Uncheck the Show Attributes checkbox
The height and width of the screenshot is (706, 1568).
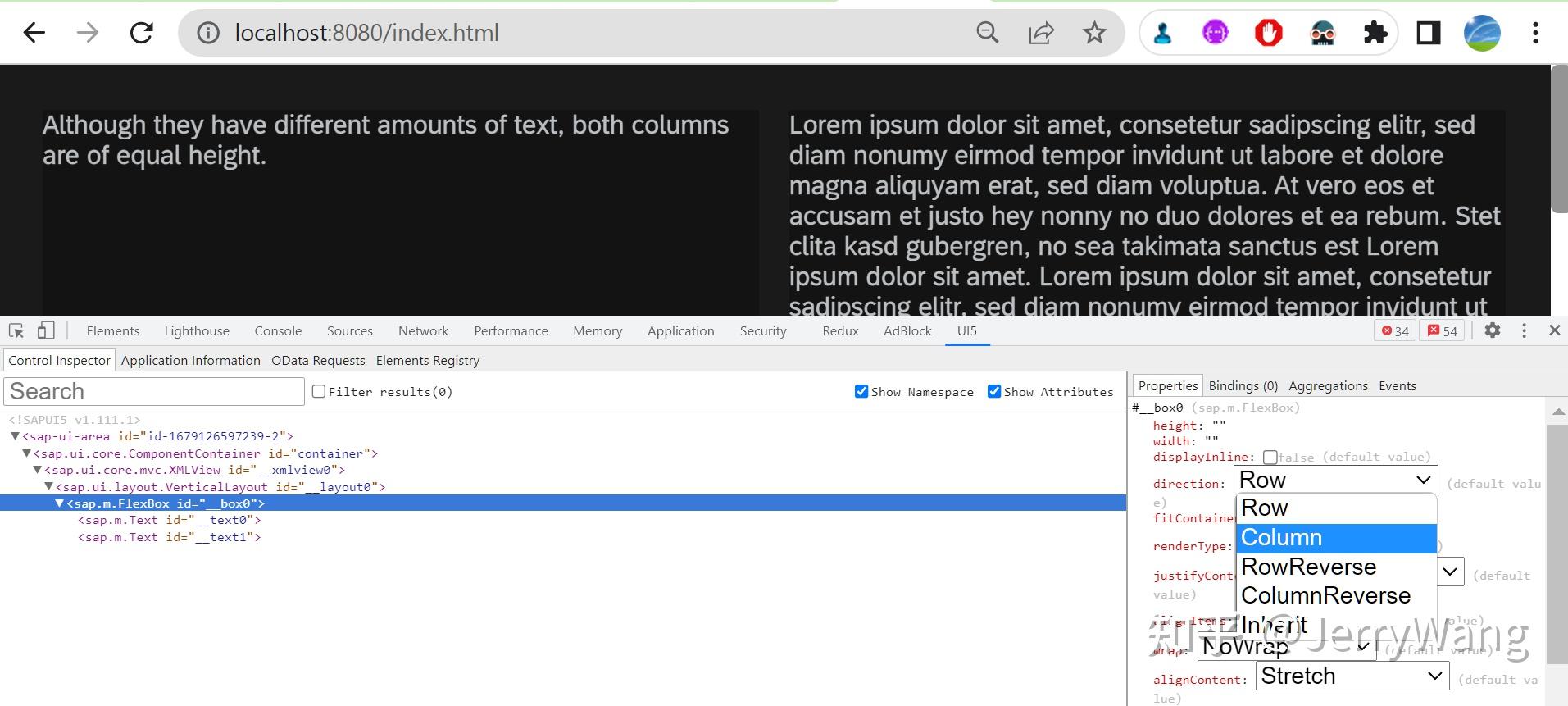click(994, 391)
